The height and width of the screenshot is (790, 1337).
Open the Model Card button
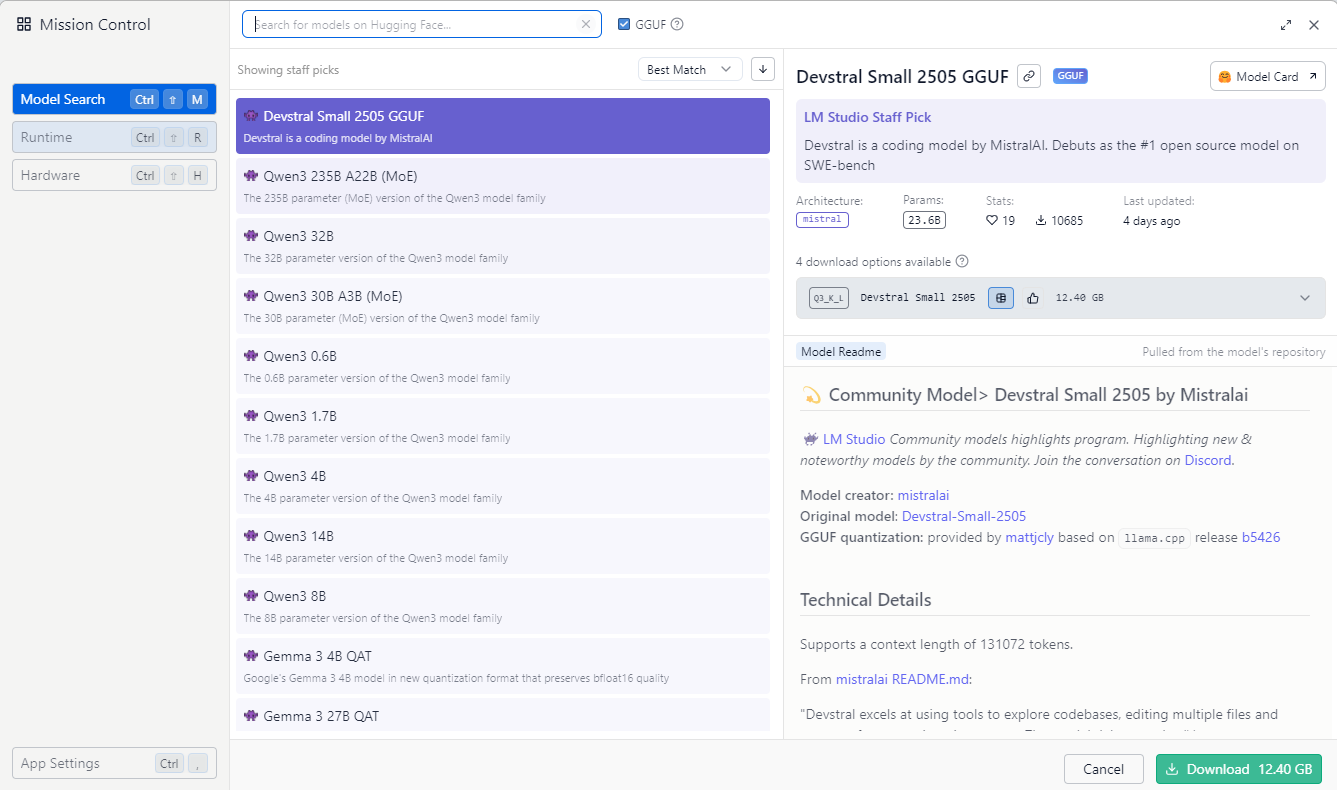[1267, 76]
